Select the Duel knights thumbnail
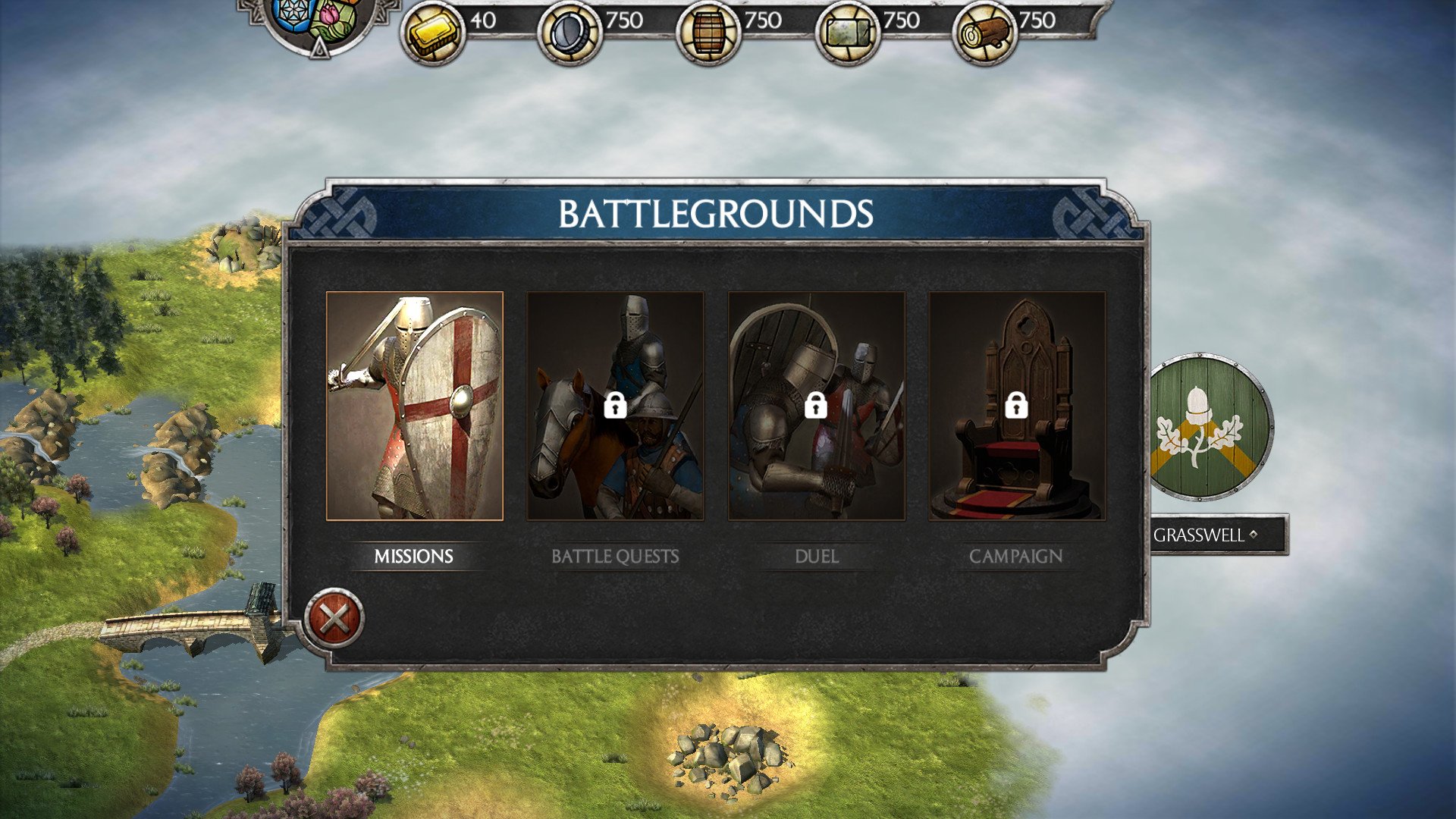 pyautogui.click(x=817, y=406)
